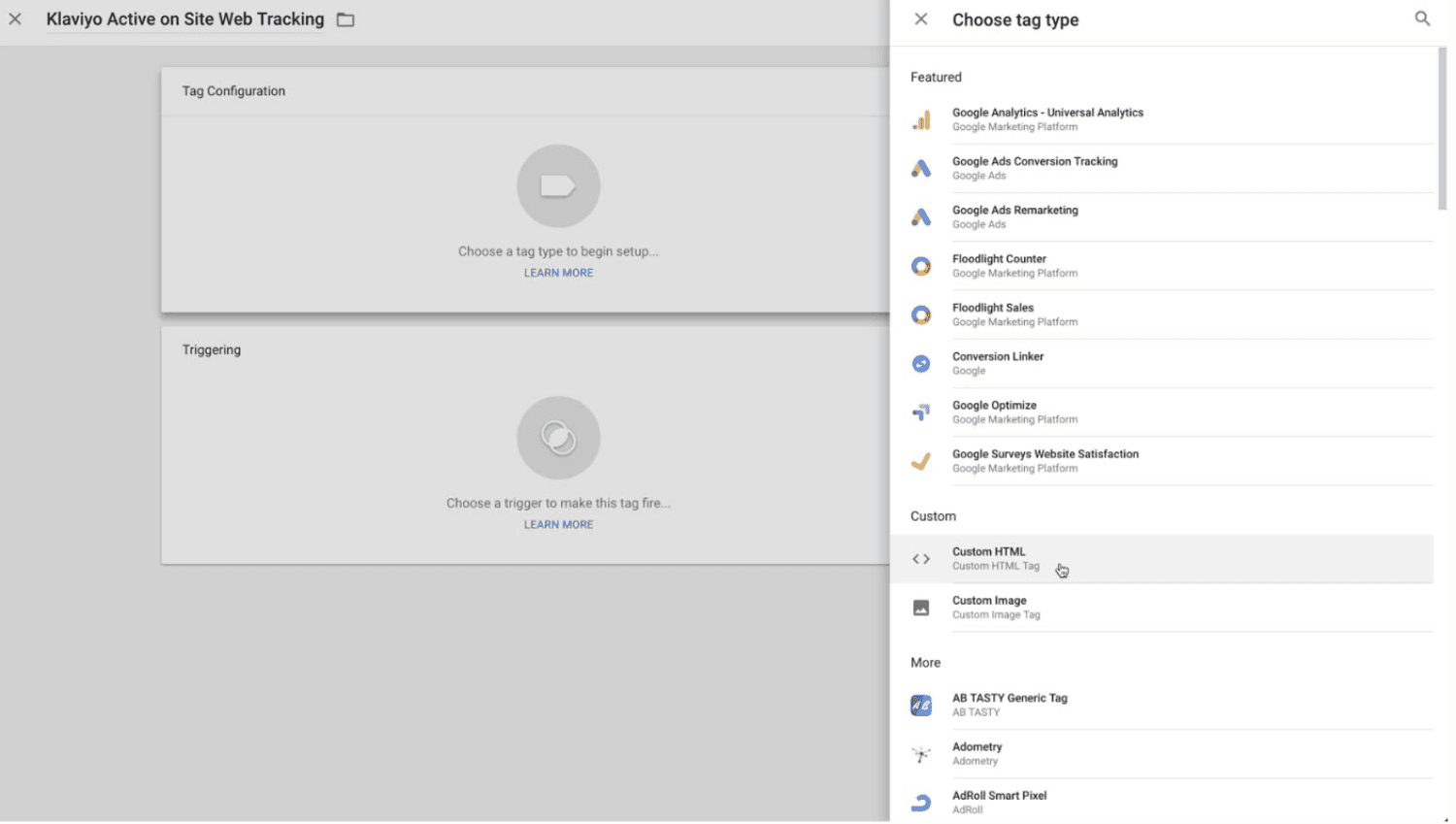Click the Google Optimize icon
1456x824 pixels.
click(921, 412)
